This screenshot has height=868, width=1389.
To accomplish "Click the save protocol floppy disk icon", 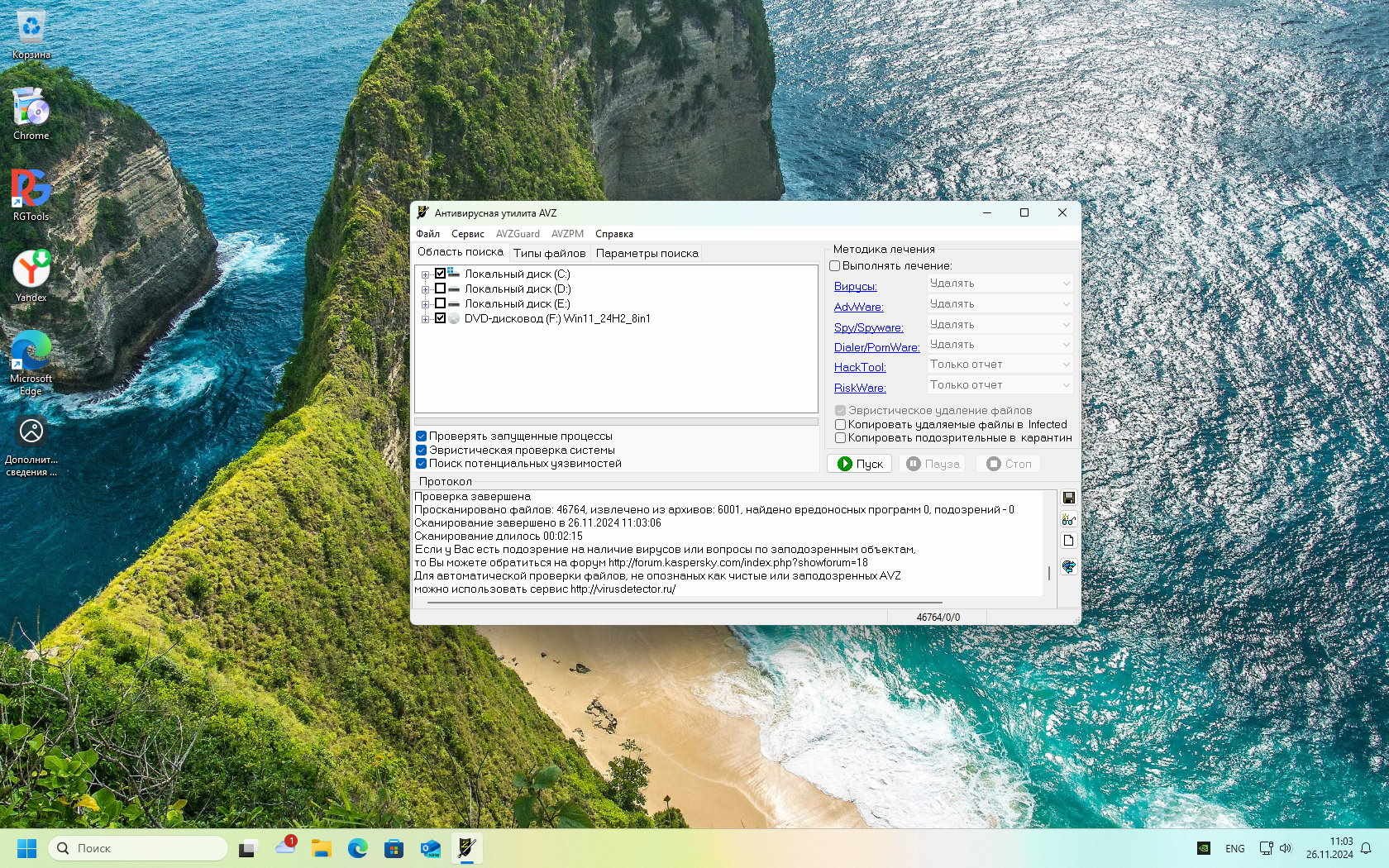I will 1068,498.
